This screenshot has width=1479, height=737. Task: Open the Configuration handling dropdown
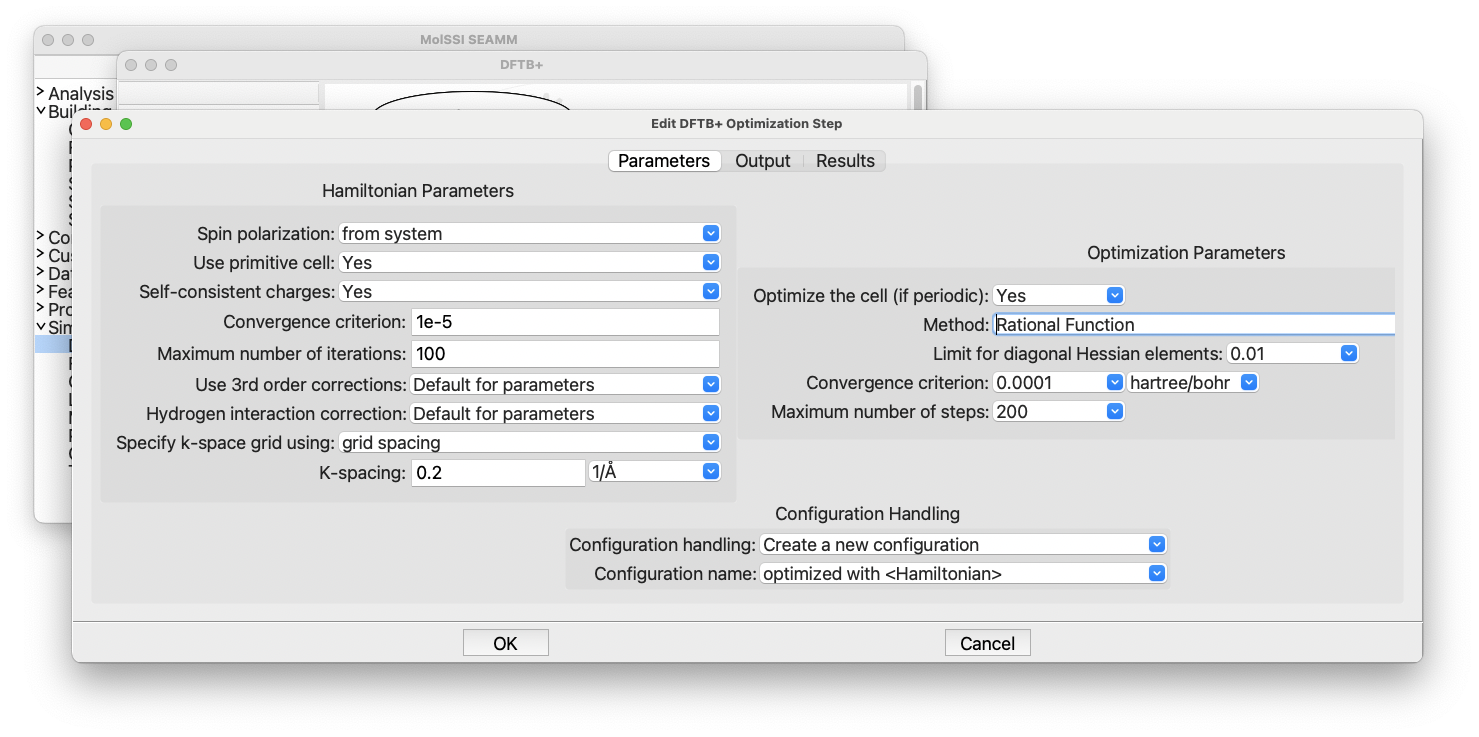963,544
